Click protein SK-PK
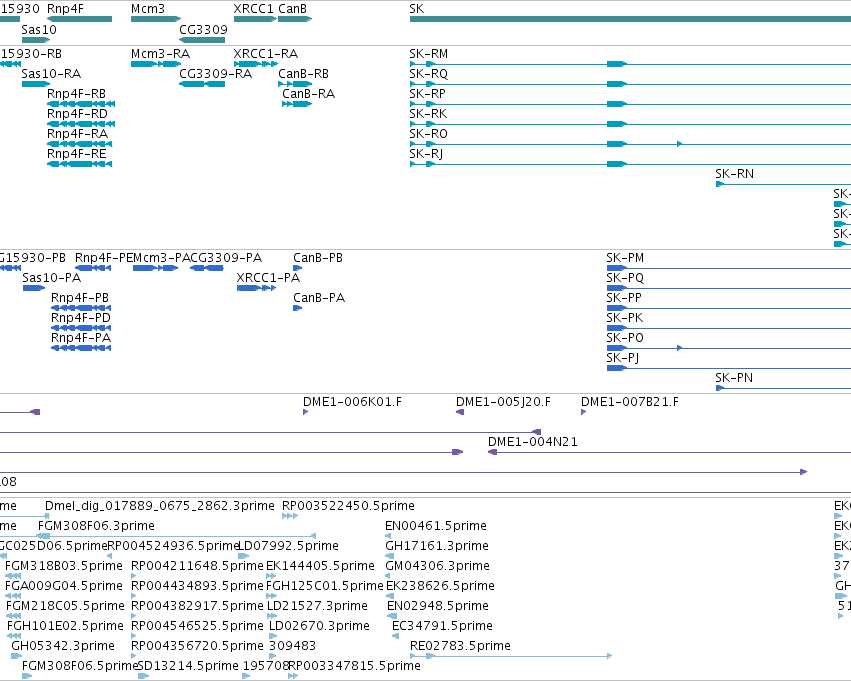851x681 pixels. 728,328
